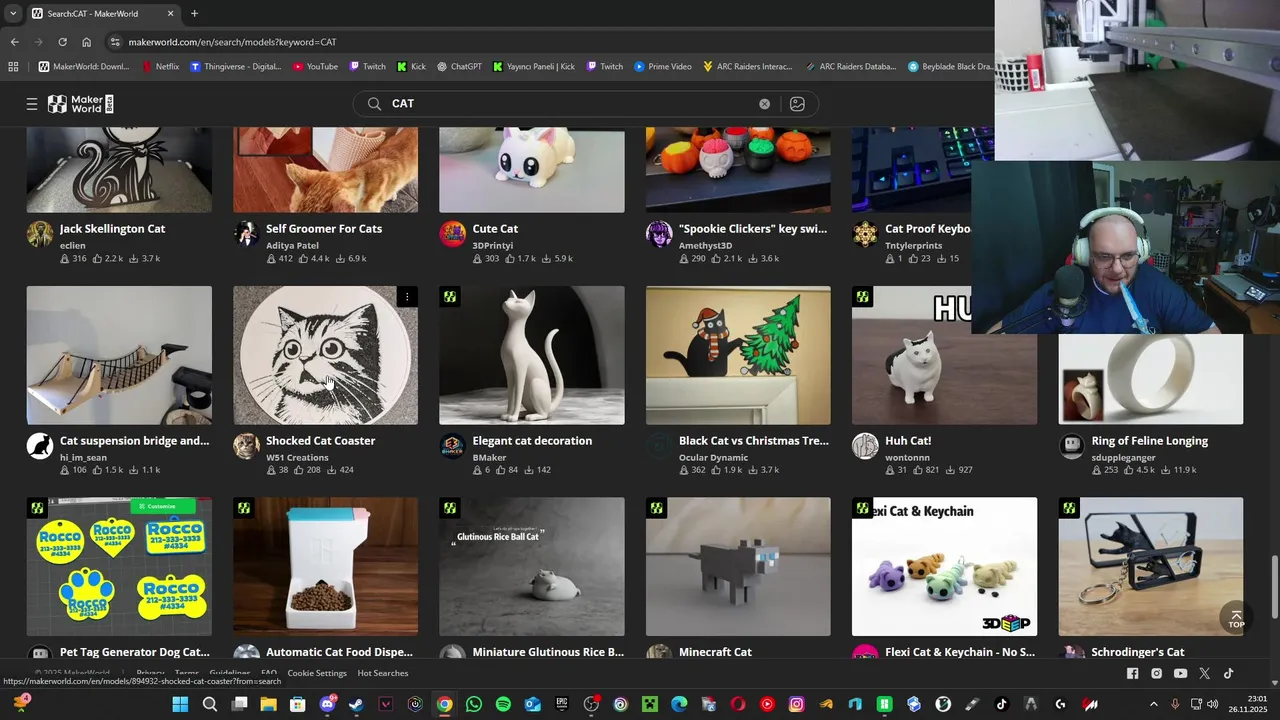Open Hot Searches footer link
1280x720 pixels.
383,673
